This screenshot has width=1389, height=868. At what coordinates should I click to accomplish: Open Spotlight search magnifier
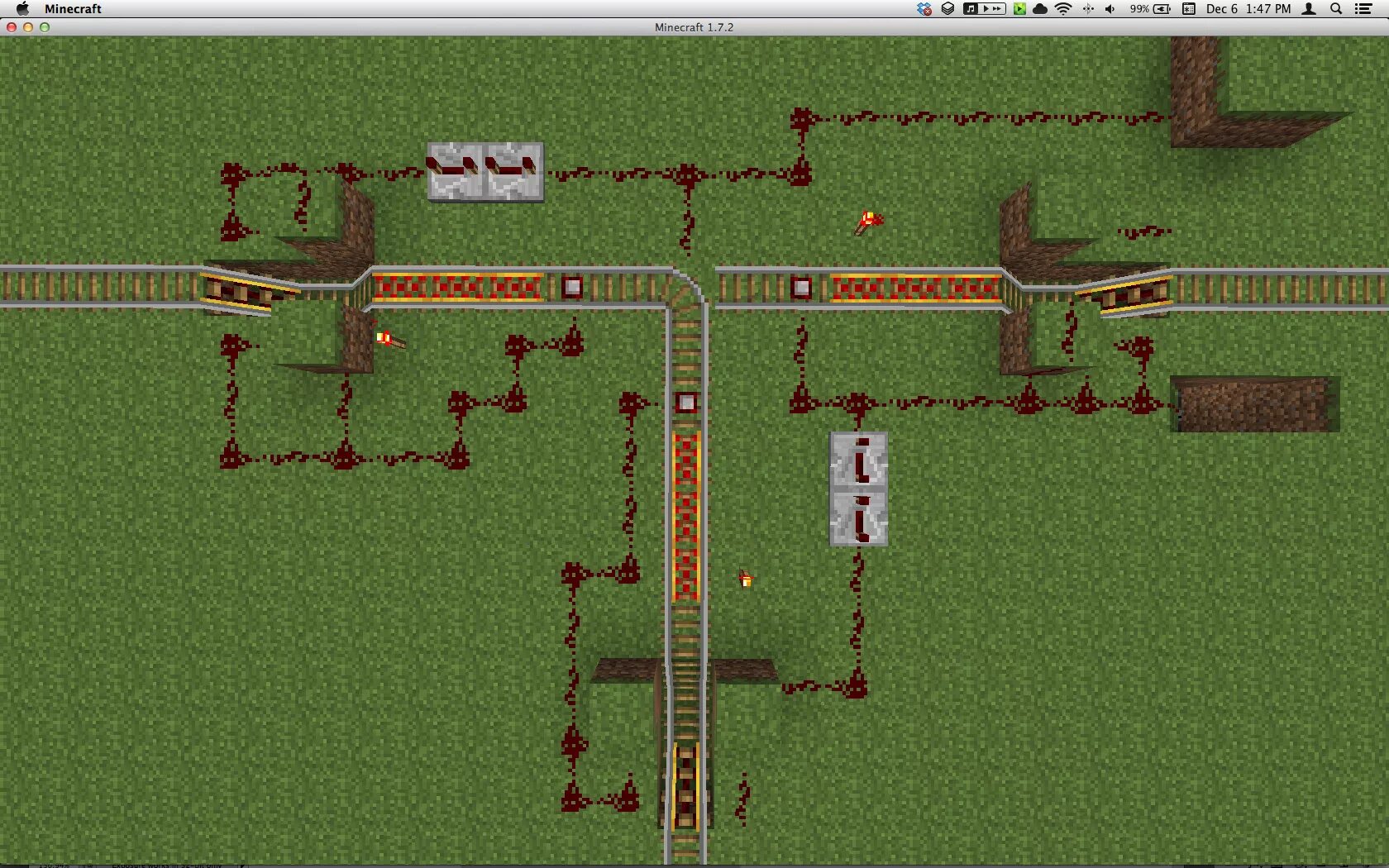tap(1336, 8)
